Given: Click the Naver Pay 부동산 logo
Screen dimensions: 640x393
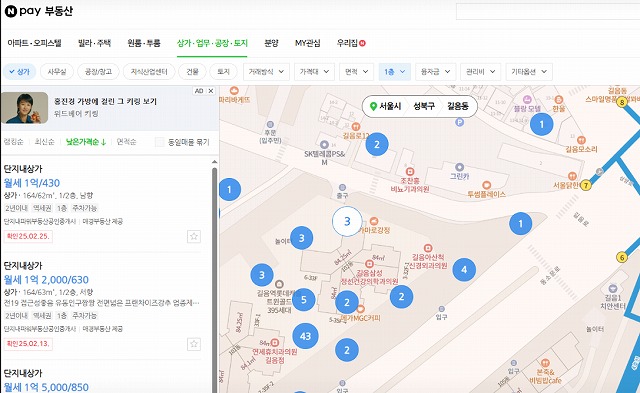Looking at the screenshot, I should point(39,11).
